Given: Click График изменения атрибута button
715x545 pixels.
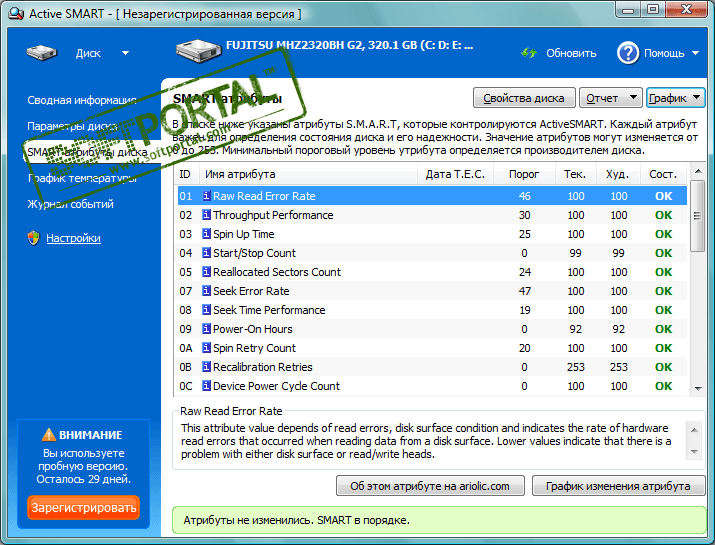Looking at the screenshot, I should [x=618, y=486].
